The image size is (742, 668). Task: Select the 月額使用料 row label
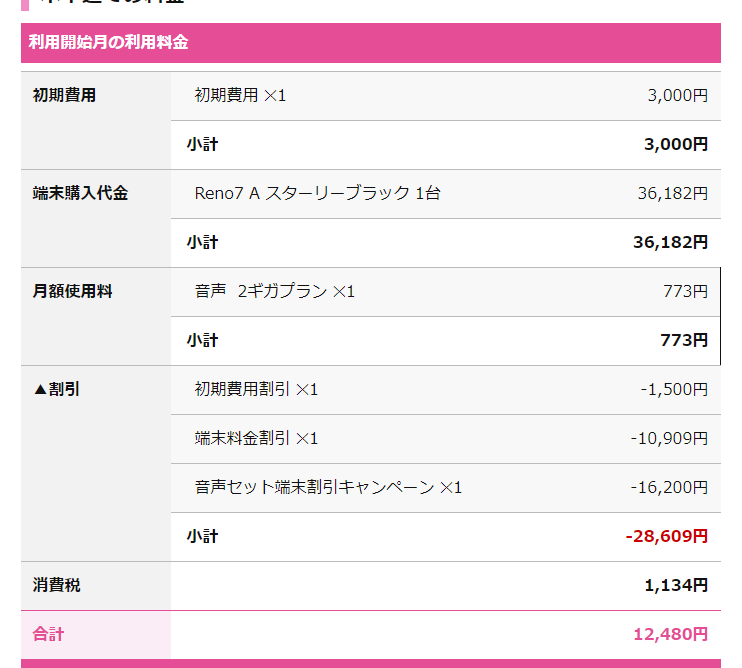click(72, 291)
